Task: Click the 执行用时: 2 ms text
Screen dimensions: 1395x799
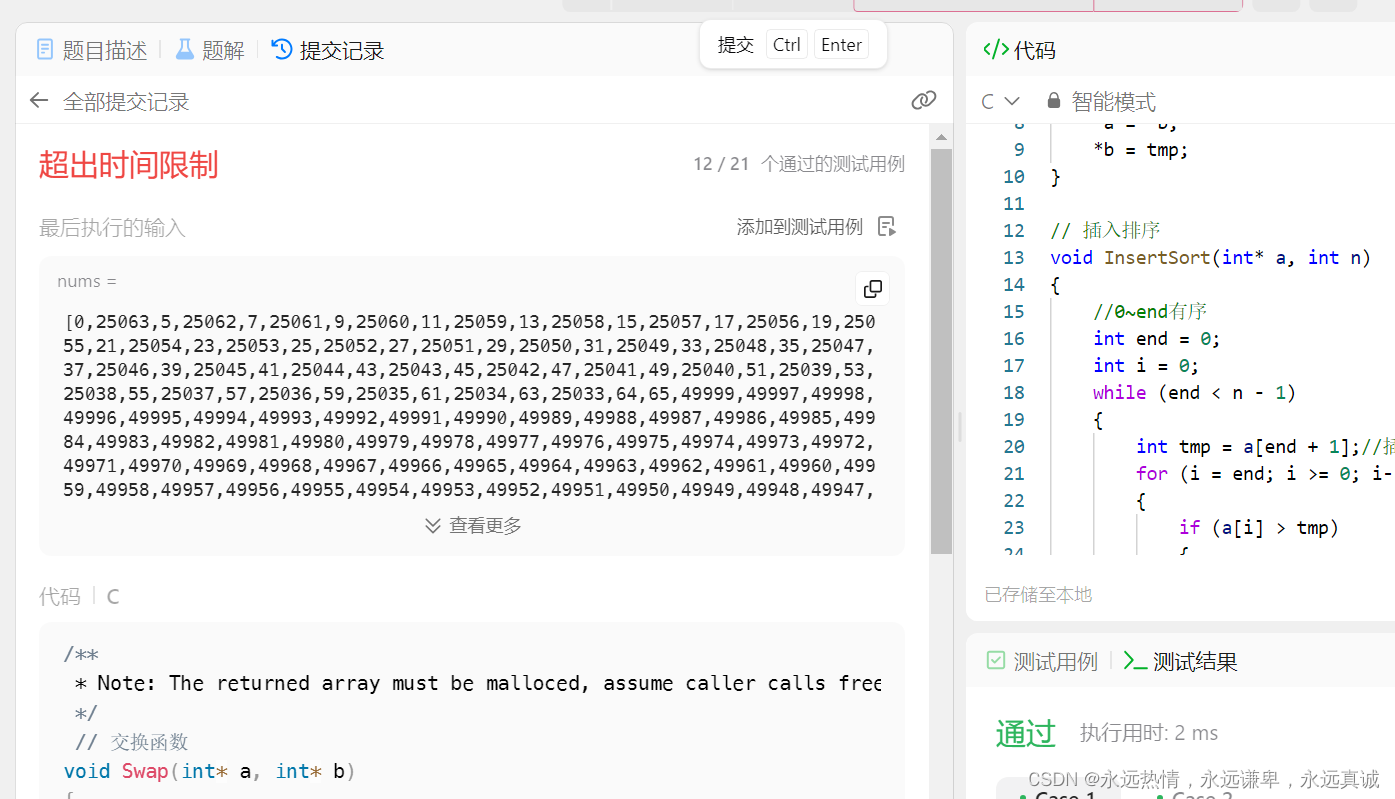Action: click(x=1149, y=733)
